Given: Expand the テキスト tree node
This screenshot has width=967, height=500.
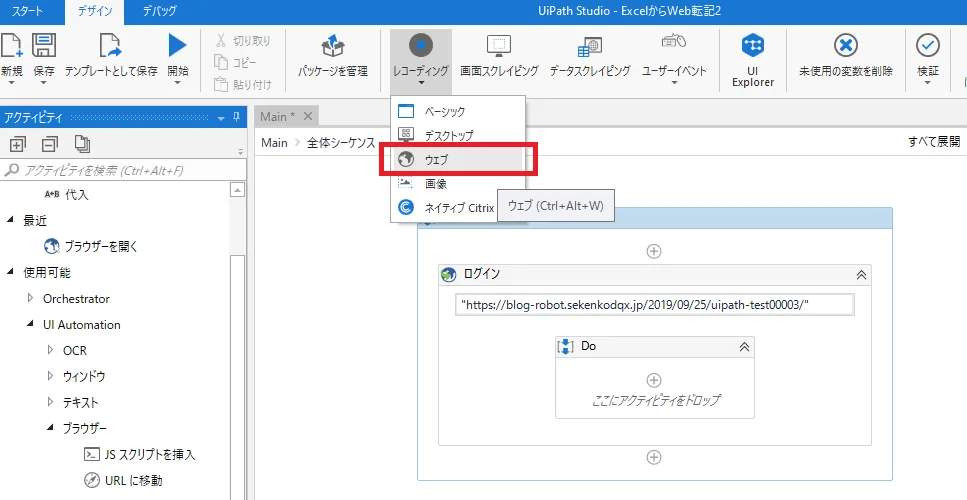Looking at the screenshot, I should [x=51, y=402].
